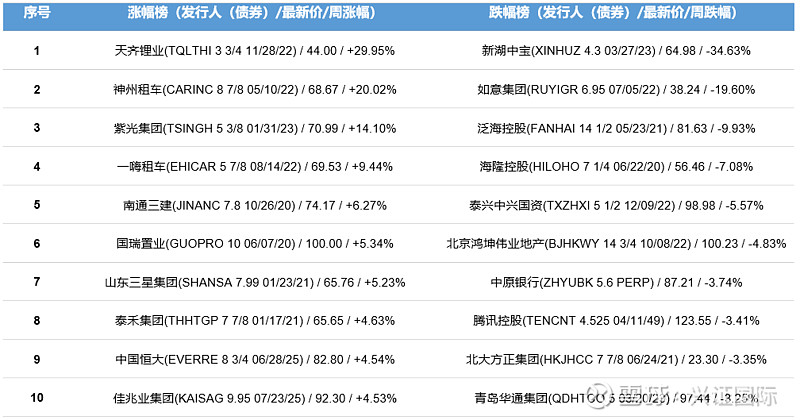This screenshot has width=800, height=420.
Task: Select the 如意集团 RUYIGR entry
Action: [616, 90]
